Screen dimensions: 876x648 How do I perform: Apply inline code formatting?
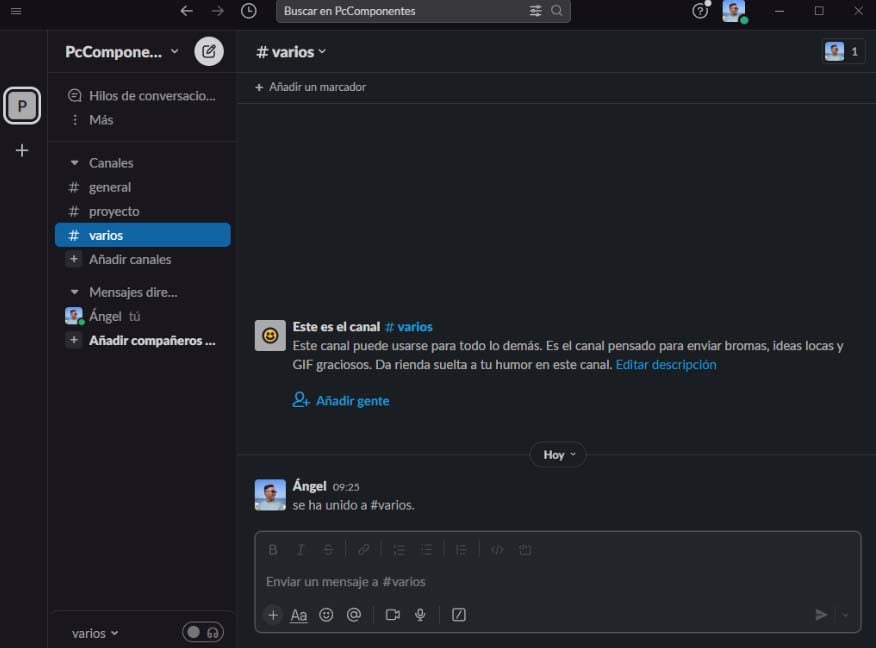click(x=497, y=550)
